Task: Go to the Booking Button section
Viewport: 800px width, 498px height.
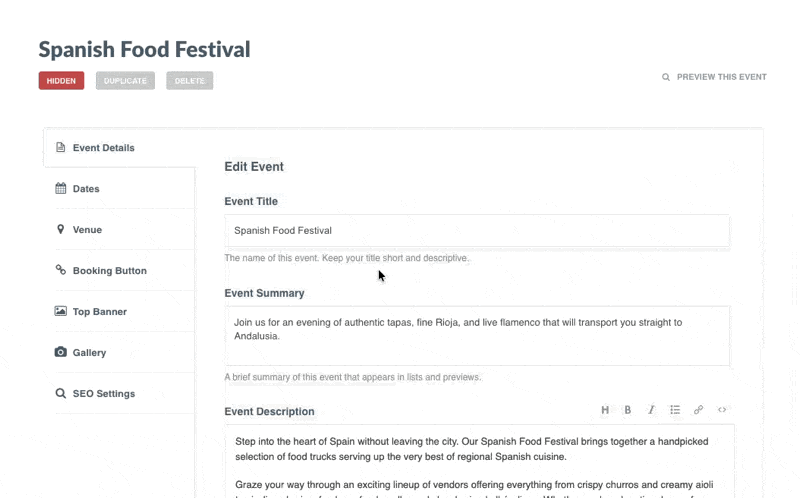Action: pos(109,271)
